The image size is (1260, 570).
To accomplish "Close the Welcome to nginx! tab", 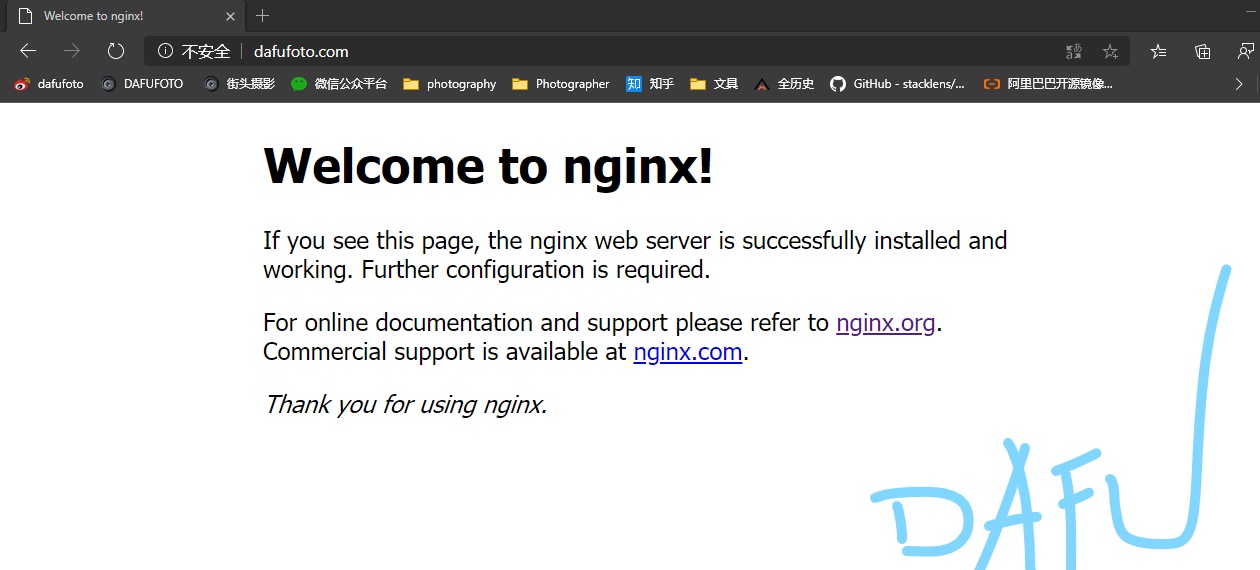I will point(230,16).
